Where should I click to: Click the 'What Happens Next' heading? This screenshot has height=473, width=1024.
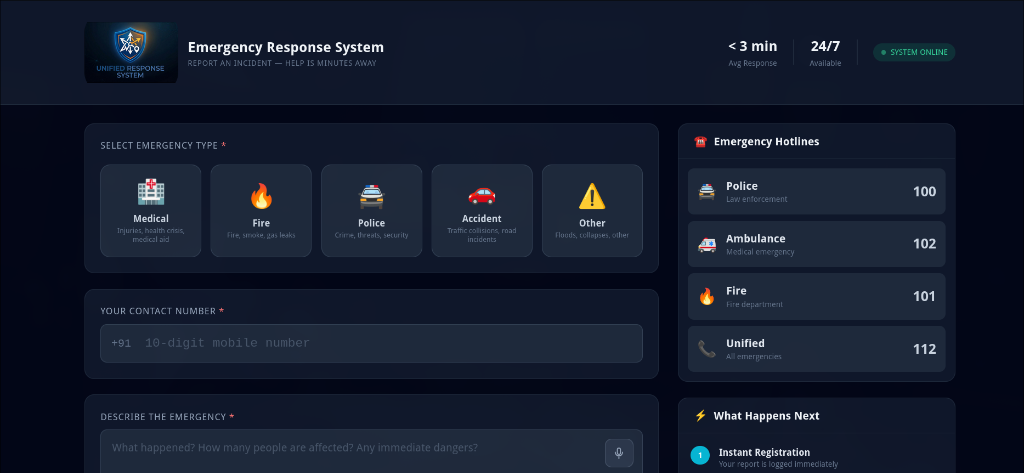pos(766,416)
